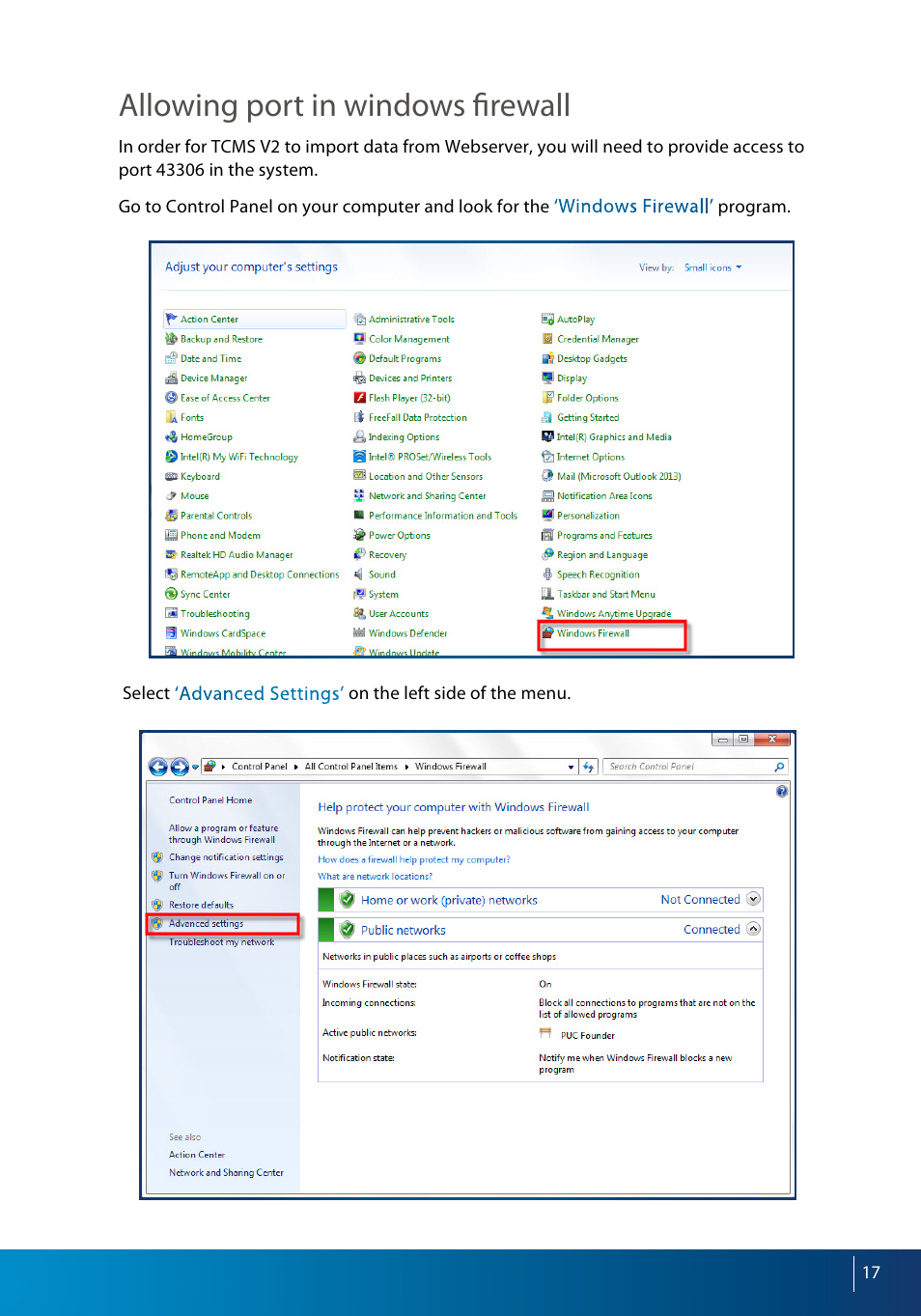921x1316 pixels.
Task: Click the Device Manager icon
Action: [x=171, y=378]
